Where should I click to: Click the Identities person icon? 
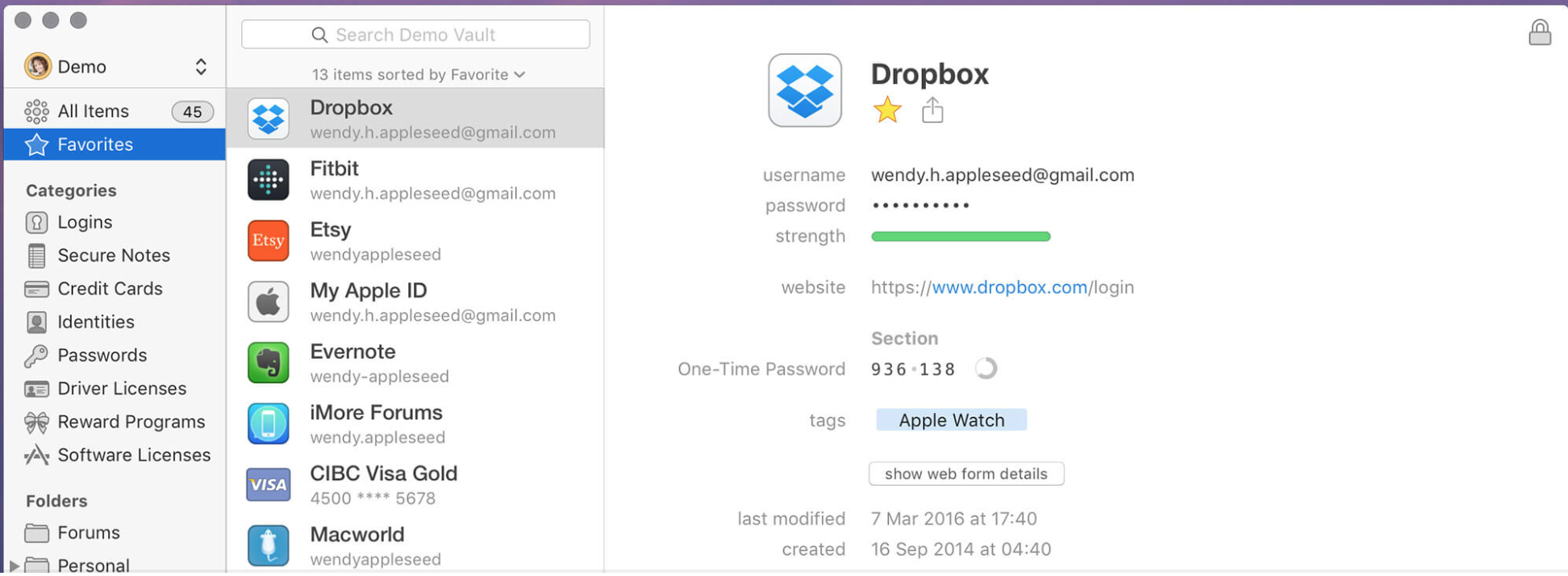click(36, 322)
